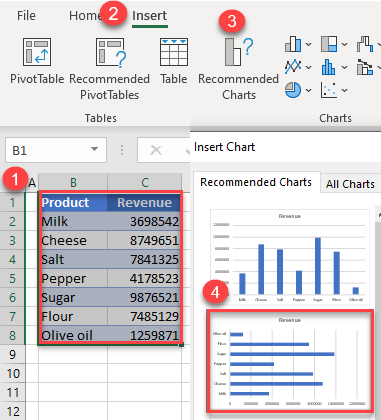Click the hierarchy treemap chart icon
The height and width of the screenshot is (420, 381).
click(329, 44)
